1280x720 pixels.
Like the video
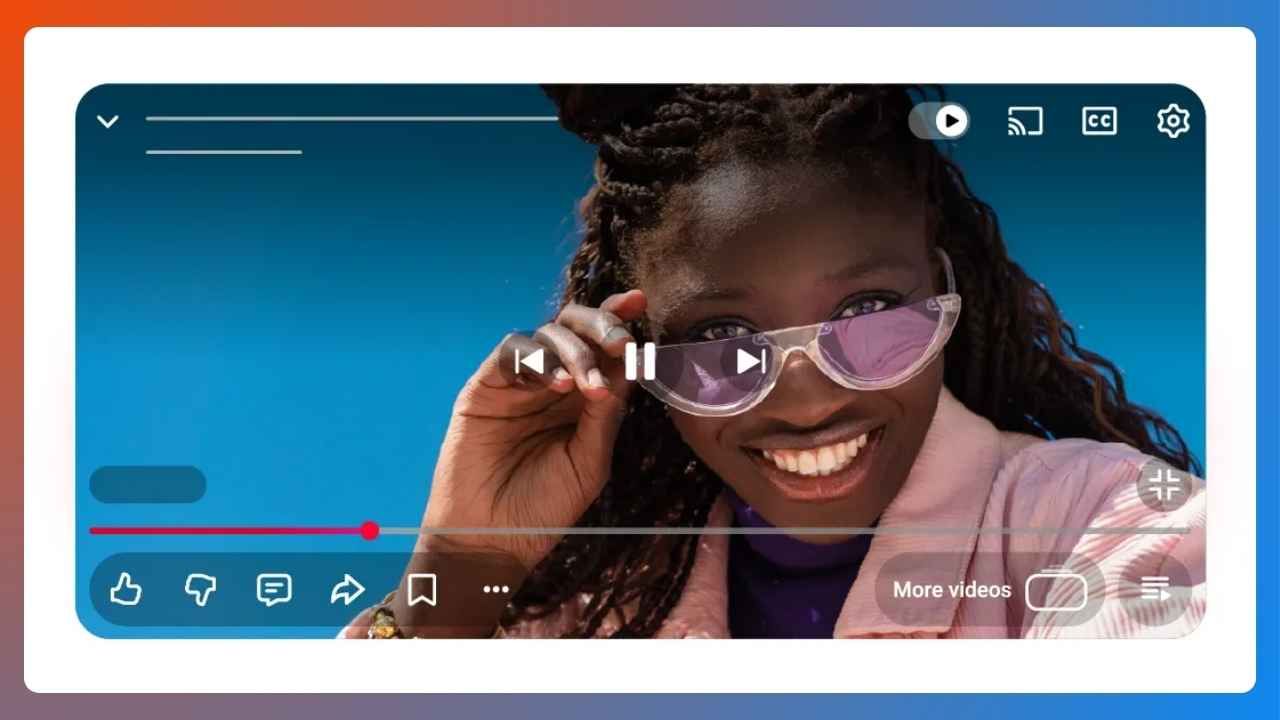coord(126,590)
